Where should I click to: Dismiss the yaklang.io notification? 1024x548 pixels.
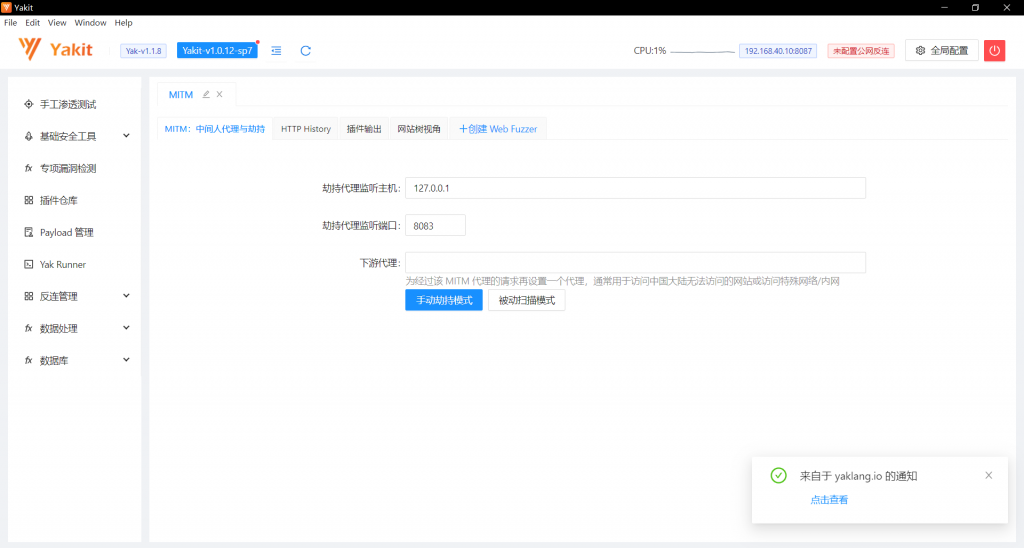tap(989, 475)
